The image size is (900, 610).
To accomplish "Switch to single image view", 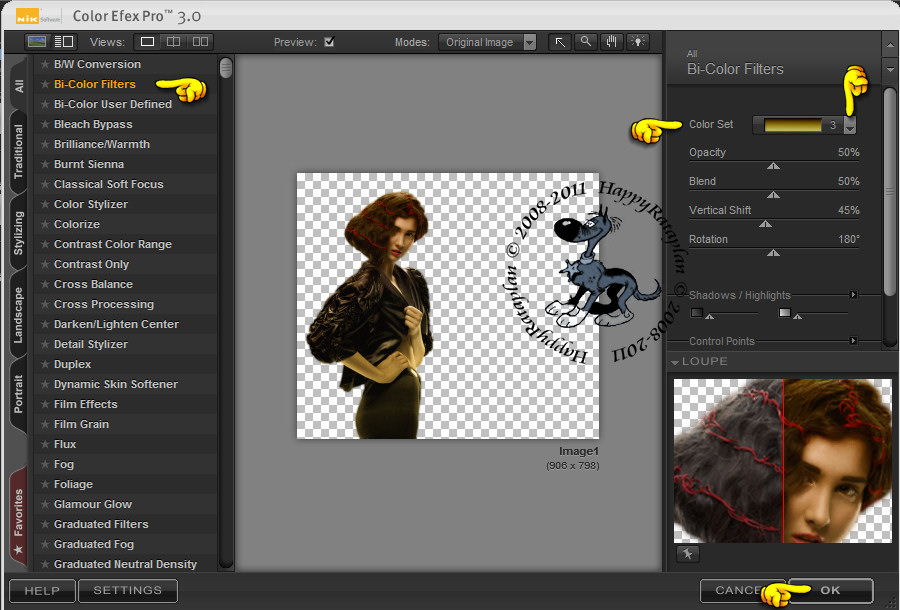I will click(x=148, y=42).
